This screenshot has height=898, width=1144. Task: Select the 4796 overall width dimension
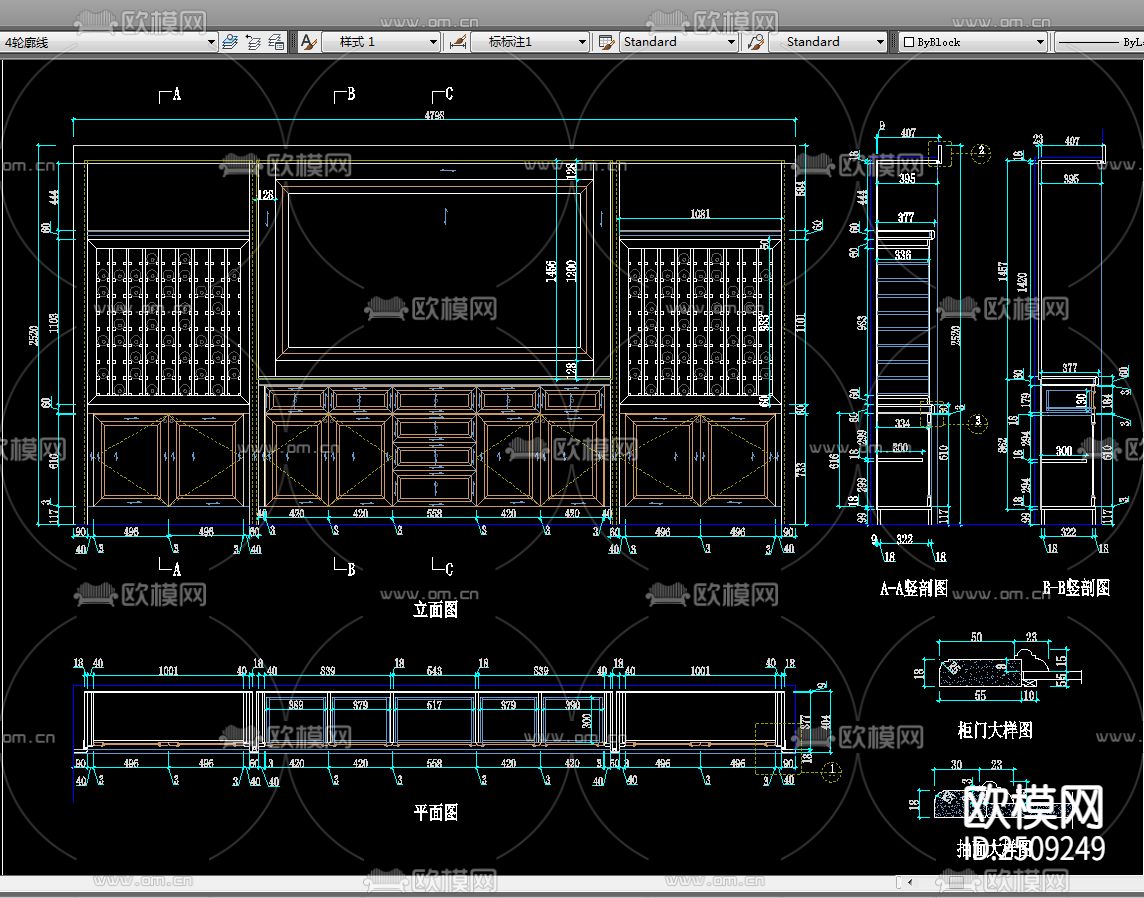434,115
